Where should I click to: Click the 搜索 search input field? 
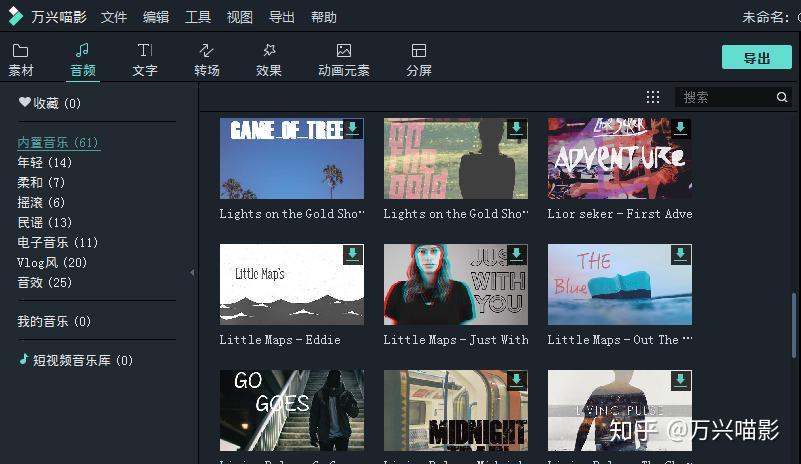pos(725,97)
